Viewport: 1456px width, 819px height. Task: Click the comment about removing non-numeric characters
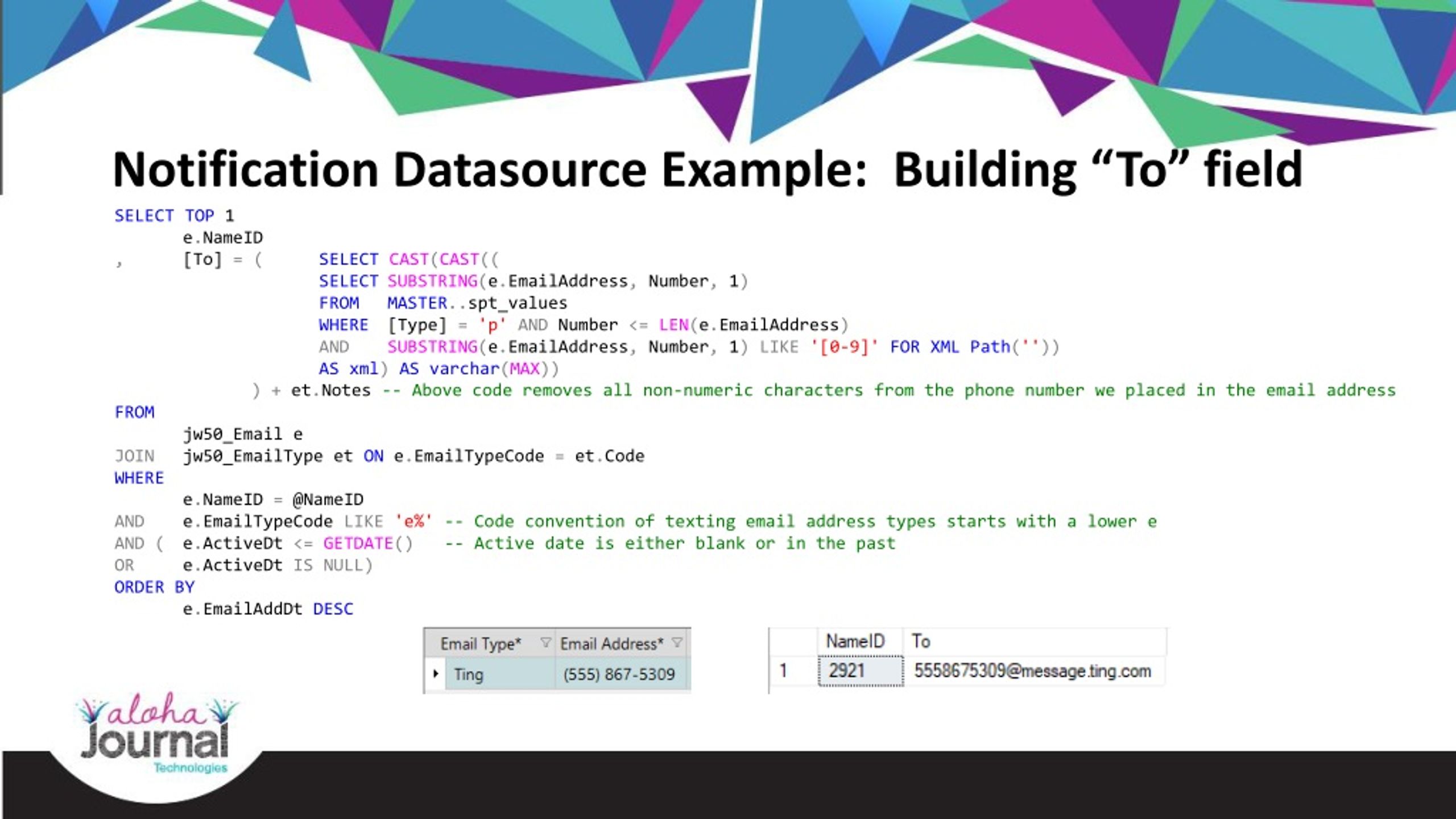(x=889, y=390)
